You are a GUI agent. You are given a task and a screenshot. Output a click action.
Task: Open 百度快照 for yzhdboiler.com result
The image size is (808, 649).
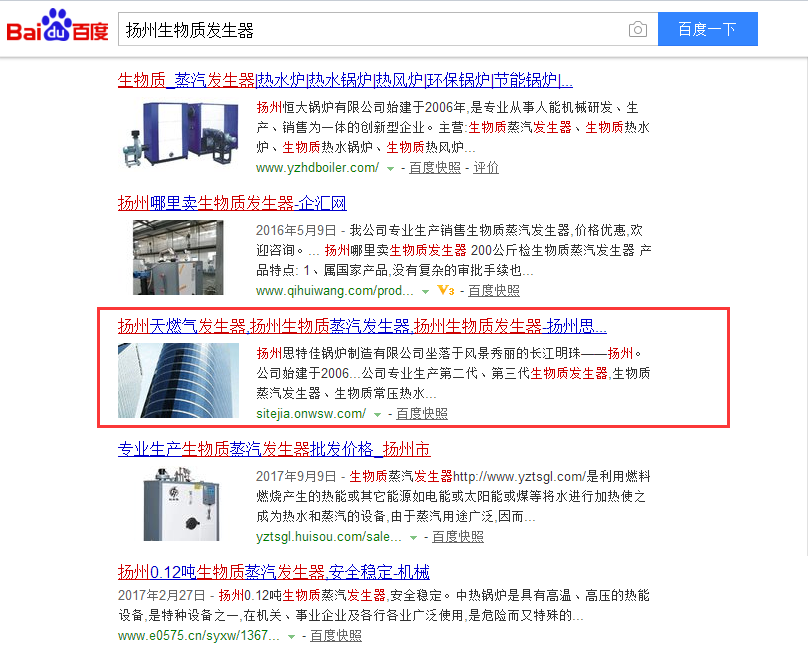pos(435,168)
